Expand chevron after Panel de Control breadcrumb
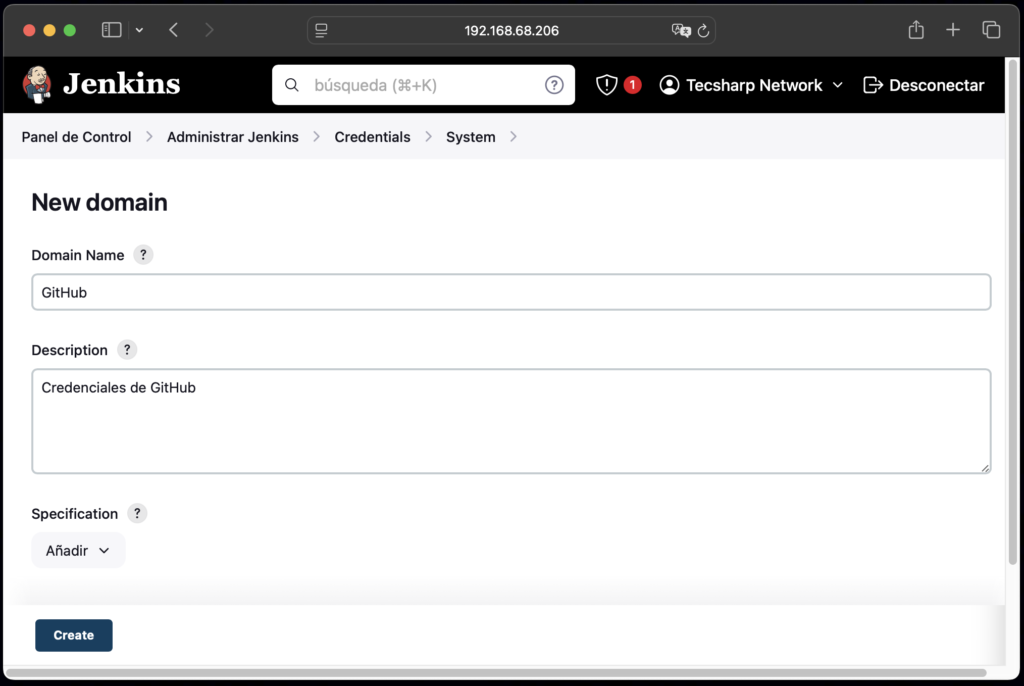 point(149,137)
